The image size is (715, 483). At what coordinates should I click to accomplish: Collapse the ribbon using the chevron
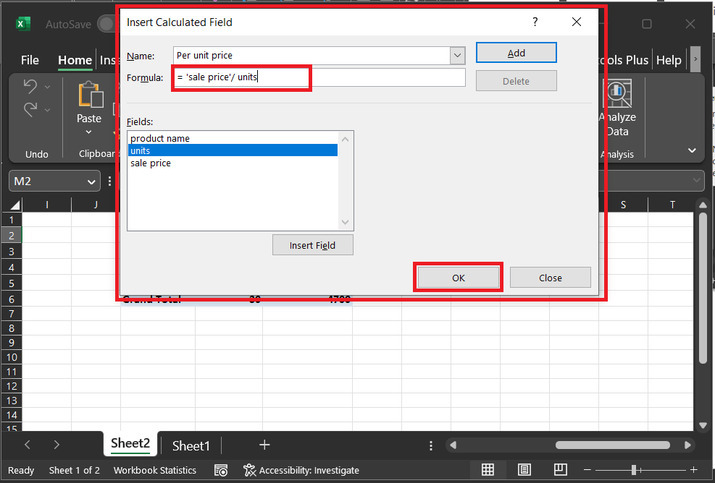(692, 151)
